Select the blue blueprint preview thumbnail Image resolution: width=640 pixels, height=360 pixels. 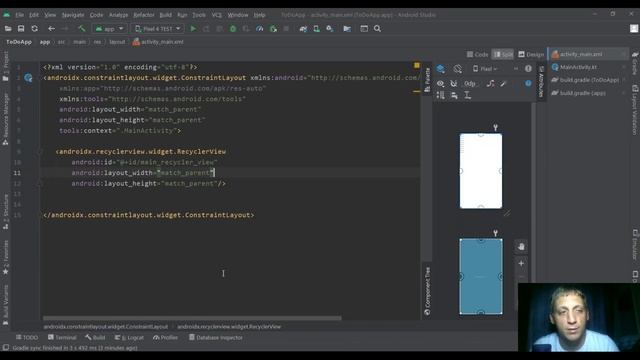coord(481,276)
